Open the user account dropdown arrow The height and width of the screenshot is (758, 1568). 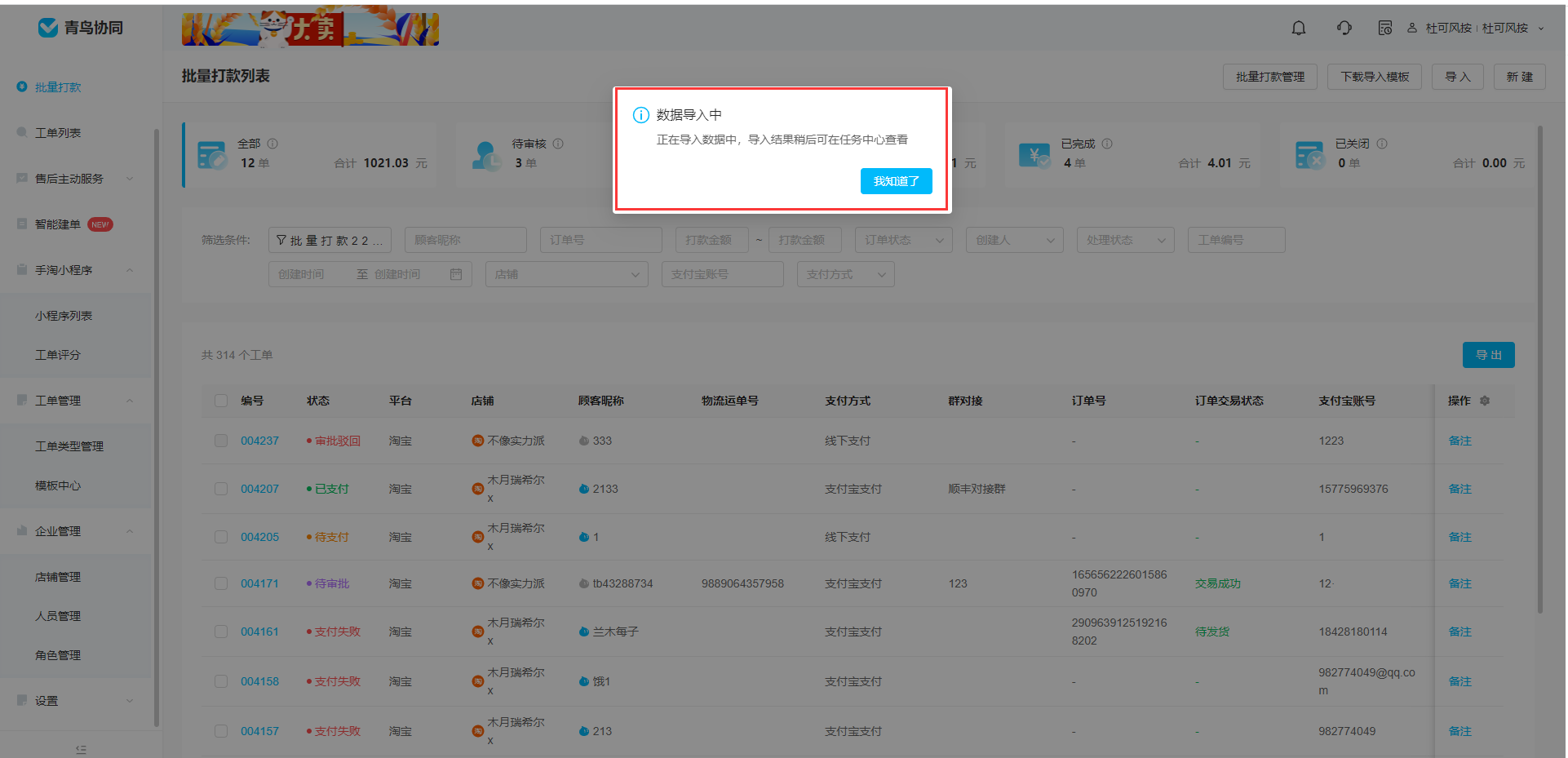click(x=1541, y=28)
